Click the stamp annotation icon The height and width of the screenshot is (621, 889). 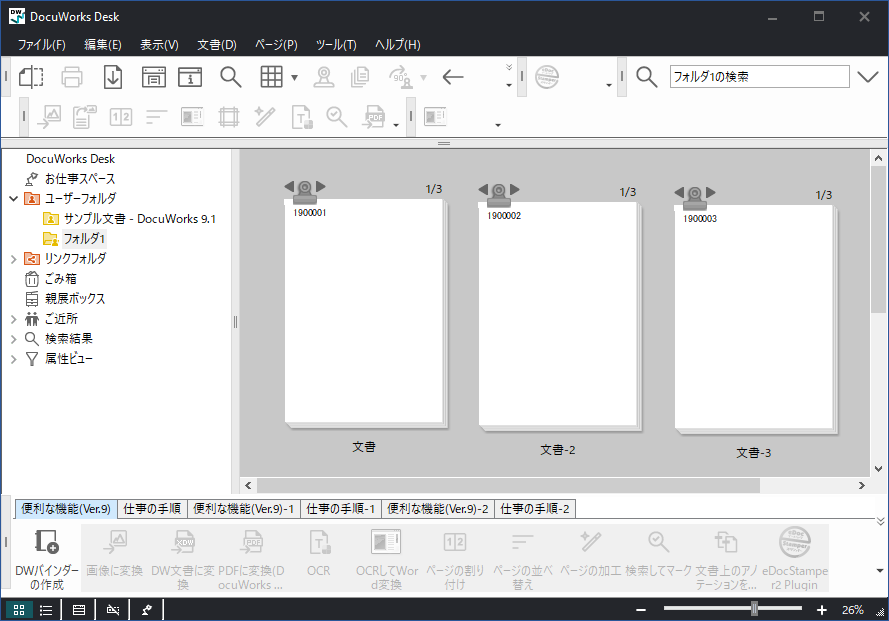click(324, 77)
